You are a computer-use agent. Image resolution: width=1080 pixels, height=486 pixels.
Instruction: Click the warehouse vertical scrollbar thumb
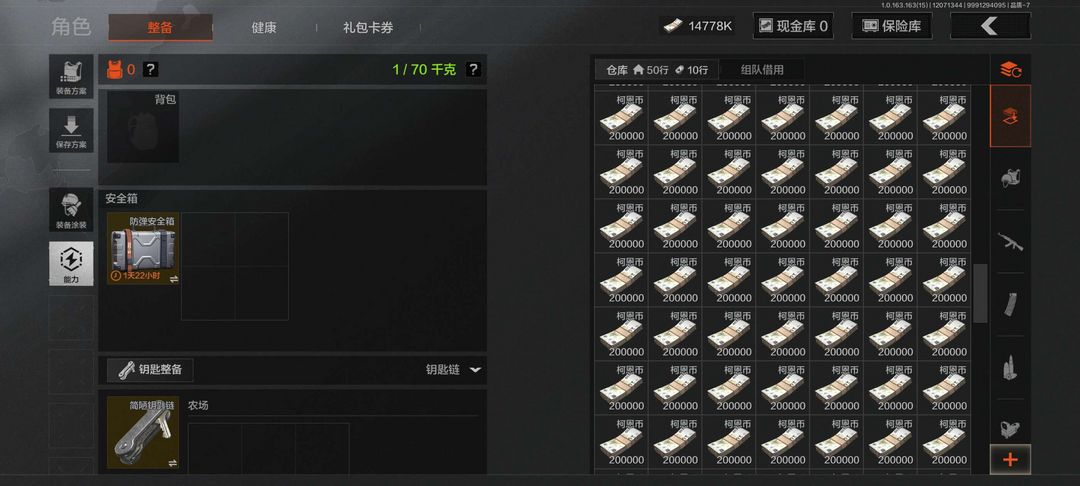[980, 293]
